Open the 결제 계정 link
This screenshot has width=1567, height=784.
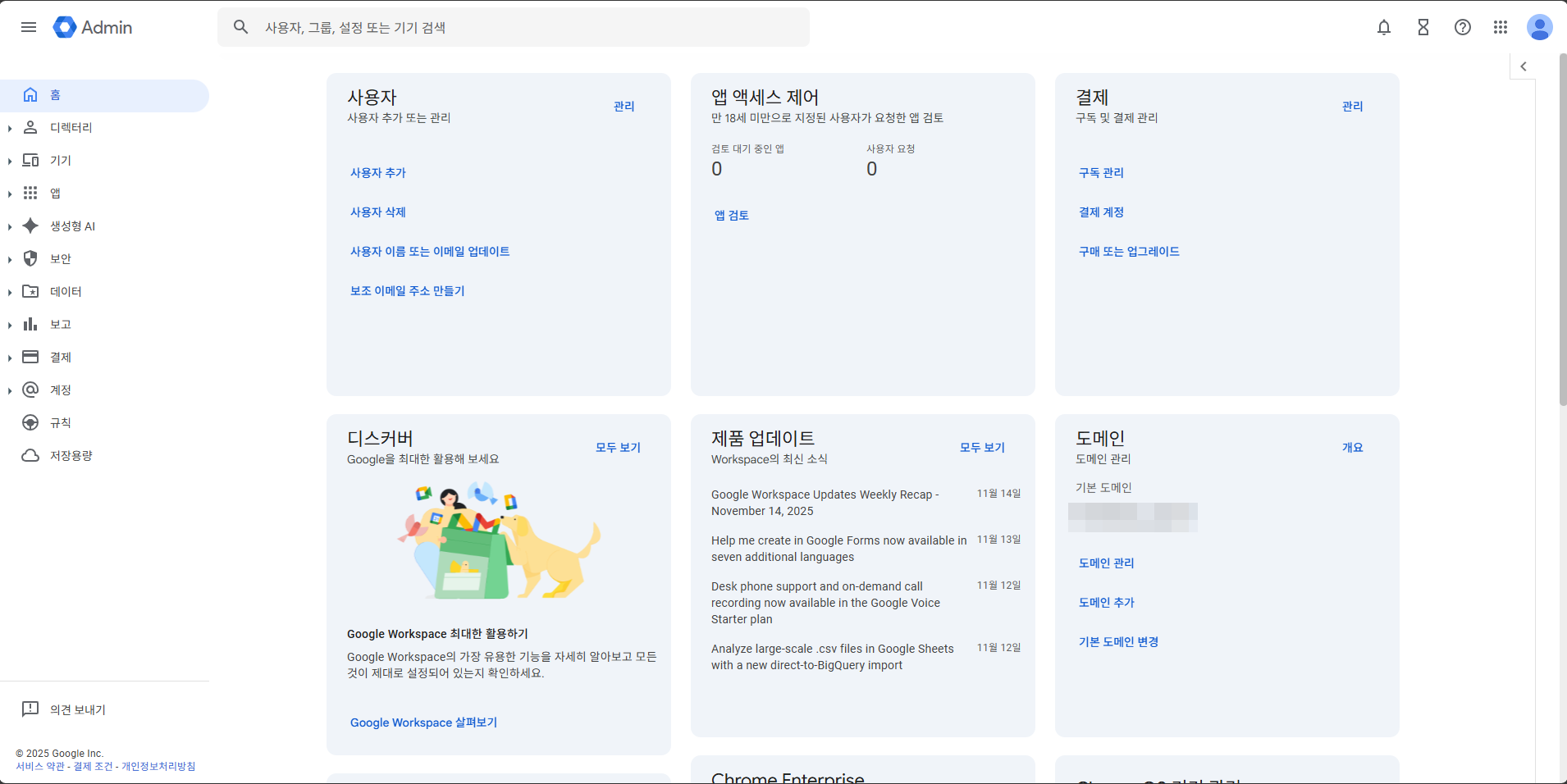pos(1101,212)
